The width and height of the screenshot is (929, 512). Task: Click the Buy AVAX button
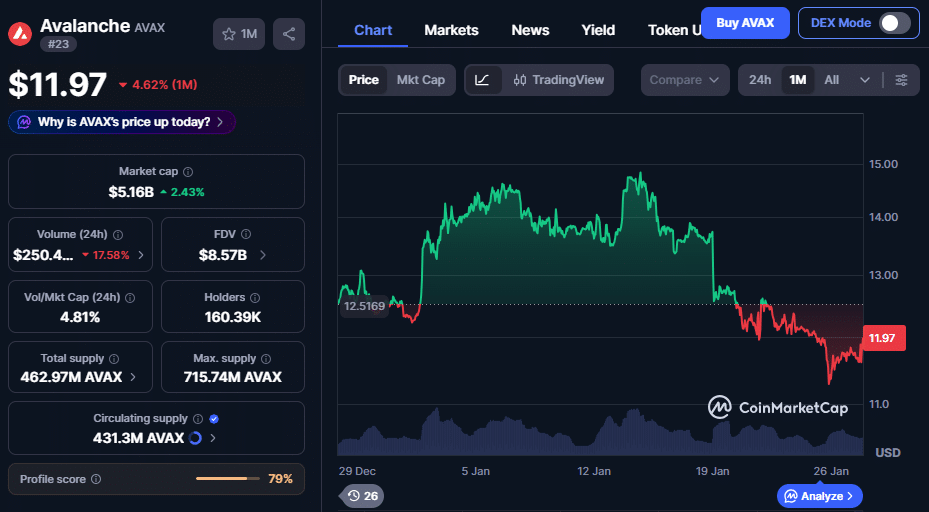click(745, 23)
